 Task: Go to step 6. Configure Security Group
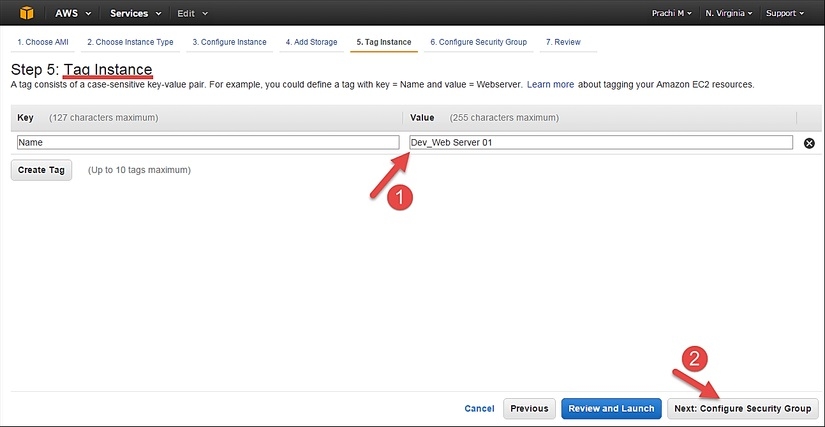pyautogui.click(x=478, y=42)
